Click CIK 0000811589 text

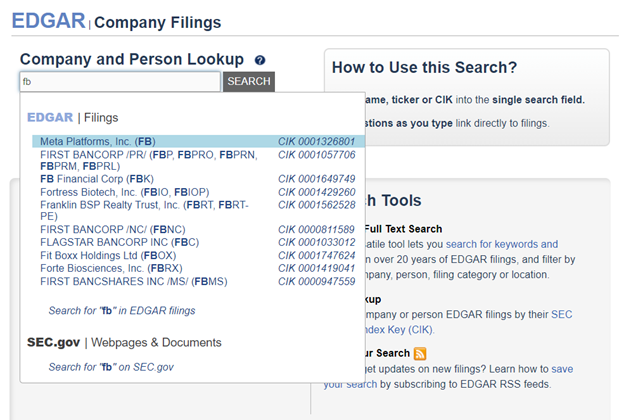[x=316, y=230]
